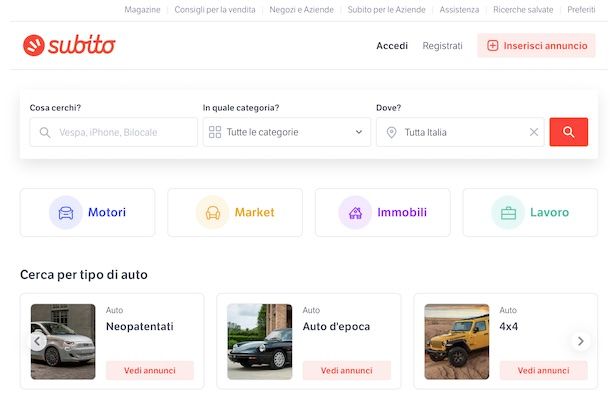
Task: Open Ricerche salvate
Action: 523,10
